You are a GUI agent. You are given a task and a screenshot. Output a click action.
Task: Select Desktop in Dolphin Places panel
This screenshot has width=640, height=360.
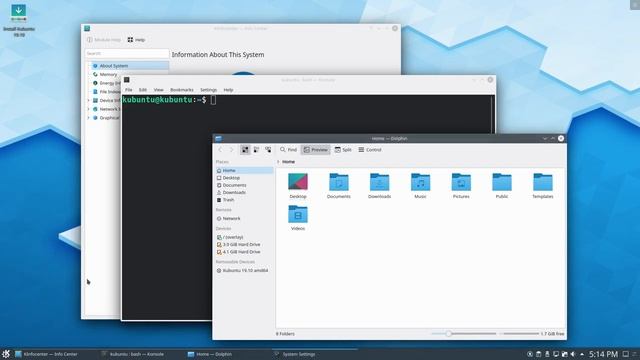pos(244,178)
